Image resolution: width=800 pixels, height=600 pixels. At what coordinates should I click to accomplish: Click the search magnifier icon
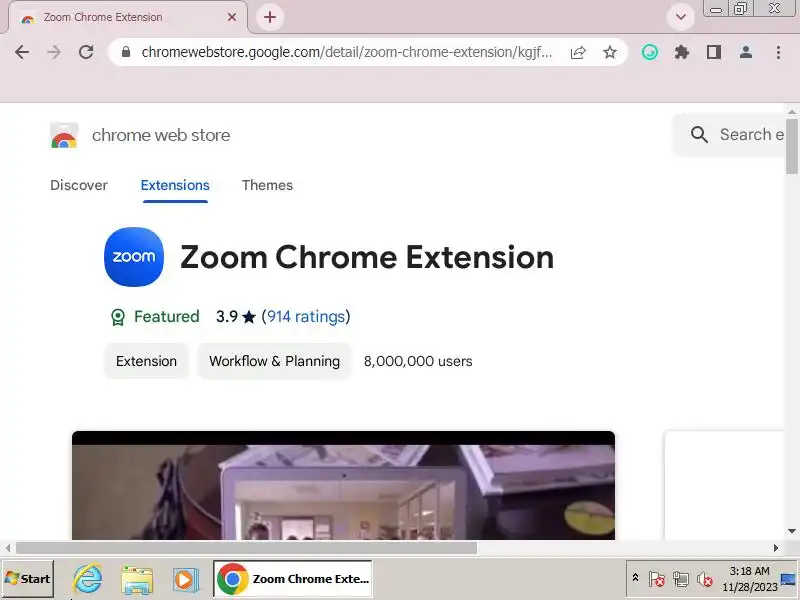click(x=699, y=135)
